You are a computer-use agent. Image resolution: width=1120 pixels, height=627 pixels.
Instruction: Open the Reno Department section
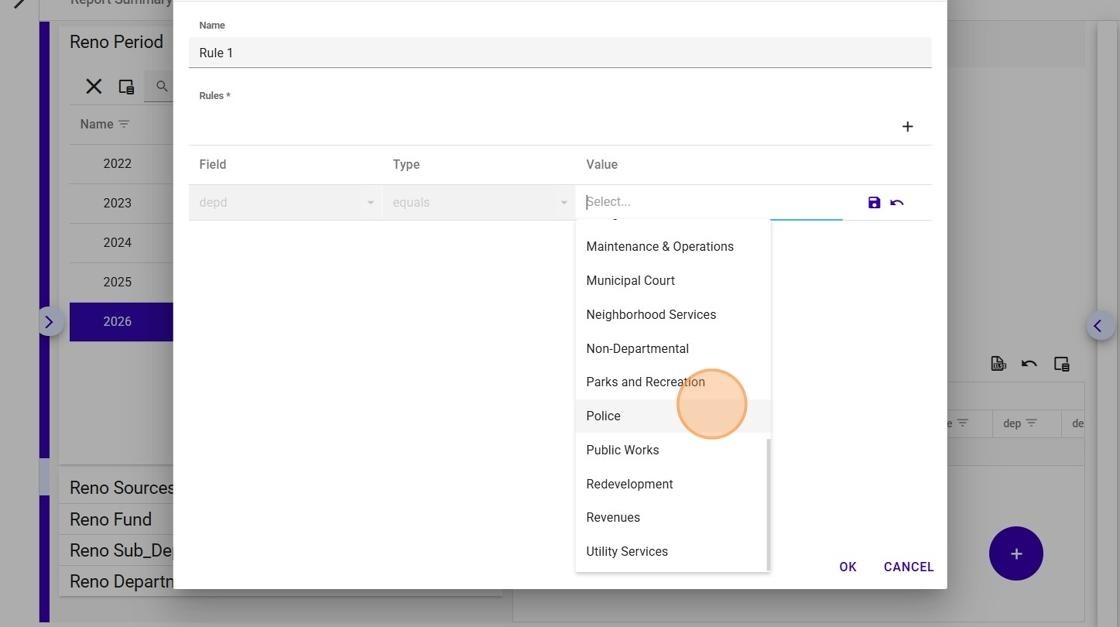[x=121, y=582]
